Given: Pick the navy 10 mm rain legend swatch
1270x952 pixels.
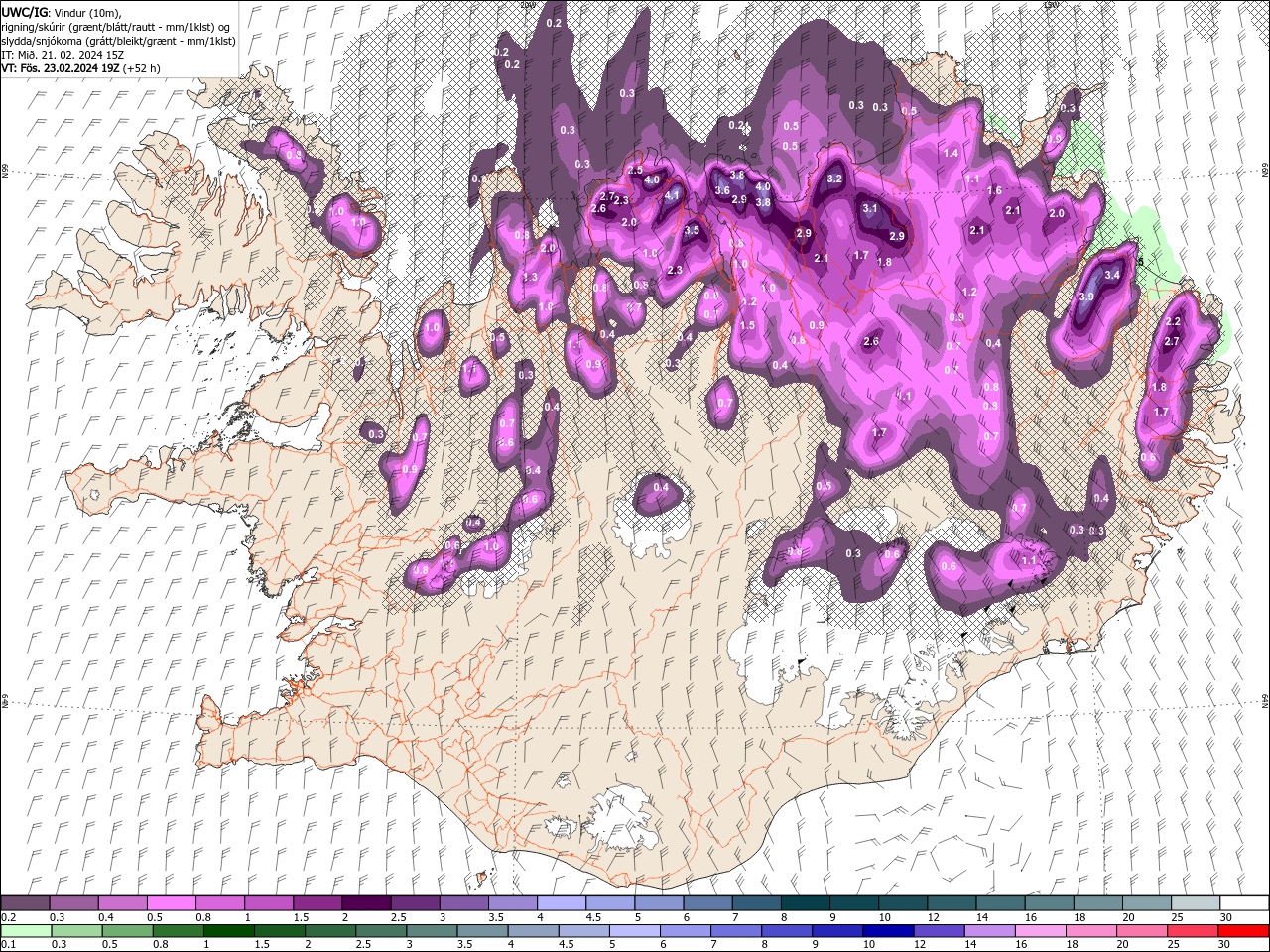Looking at the screenshot, I should point(888,931).
